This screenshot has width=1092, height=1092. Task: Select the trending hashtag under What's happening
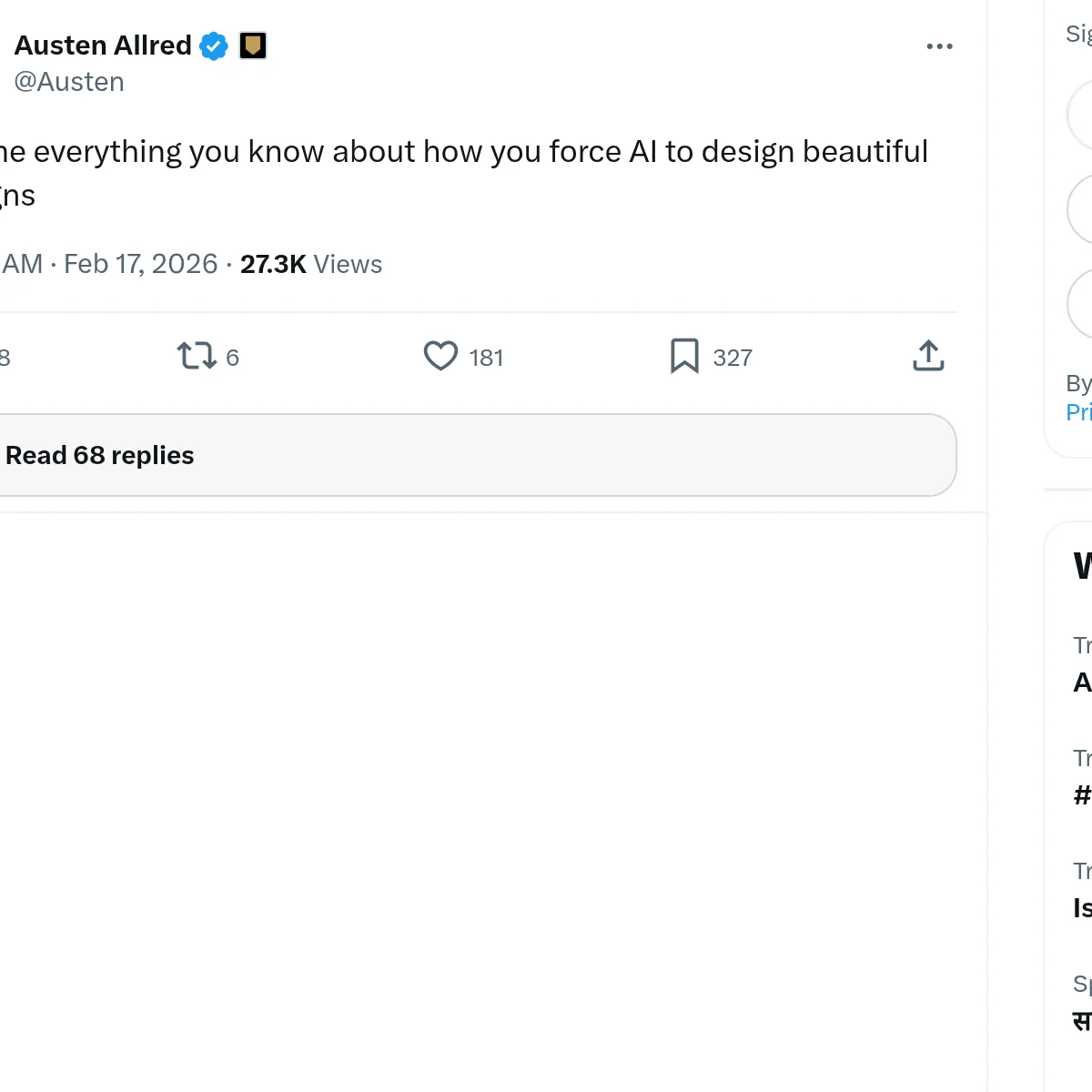click(1081, 794)
